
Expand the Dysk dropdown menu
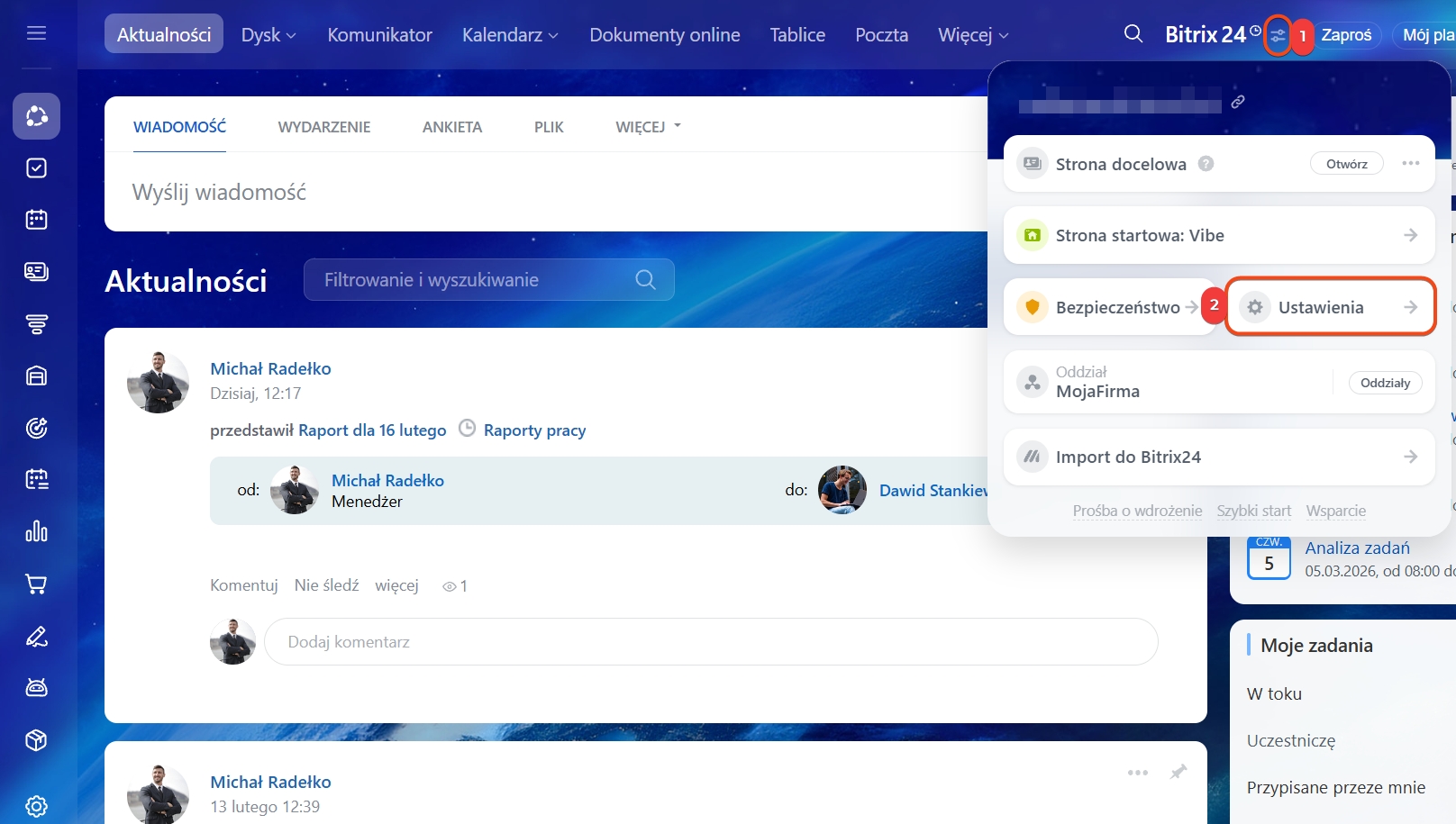coord(268,35)
